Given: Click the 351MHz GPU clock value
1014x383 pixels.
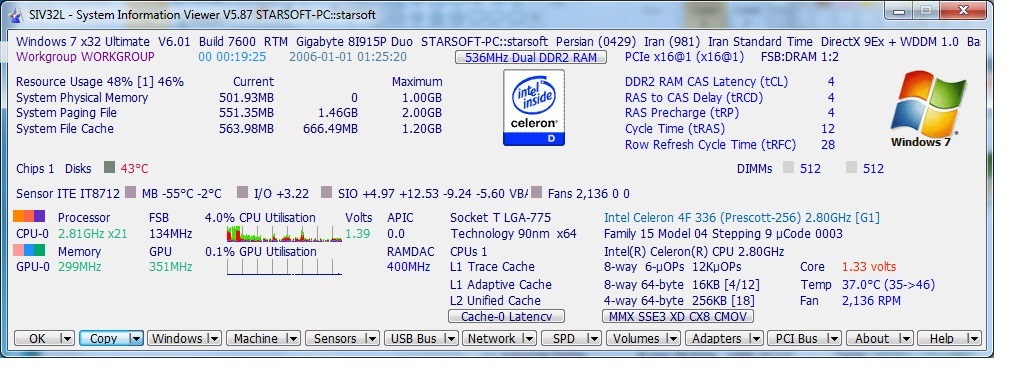Looking at the screenshot, I should pos(171,267).
